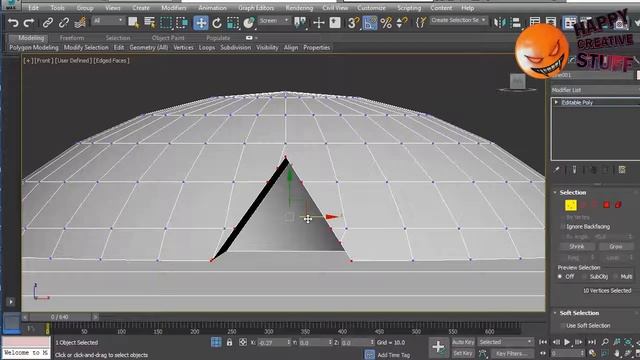Open Select by Name list icon

[149, 22]
